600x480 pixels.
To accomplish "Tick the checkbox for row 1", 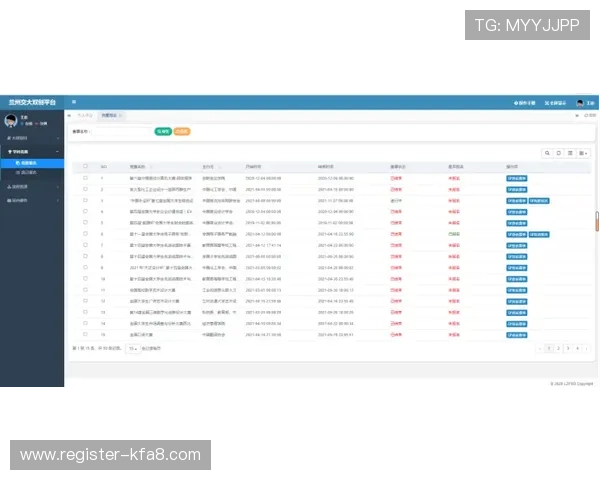I will coord(86,178).
